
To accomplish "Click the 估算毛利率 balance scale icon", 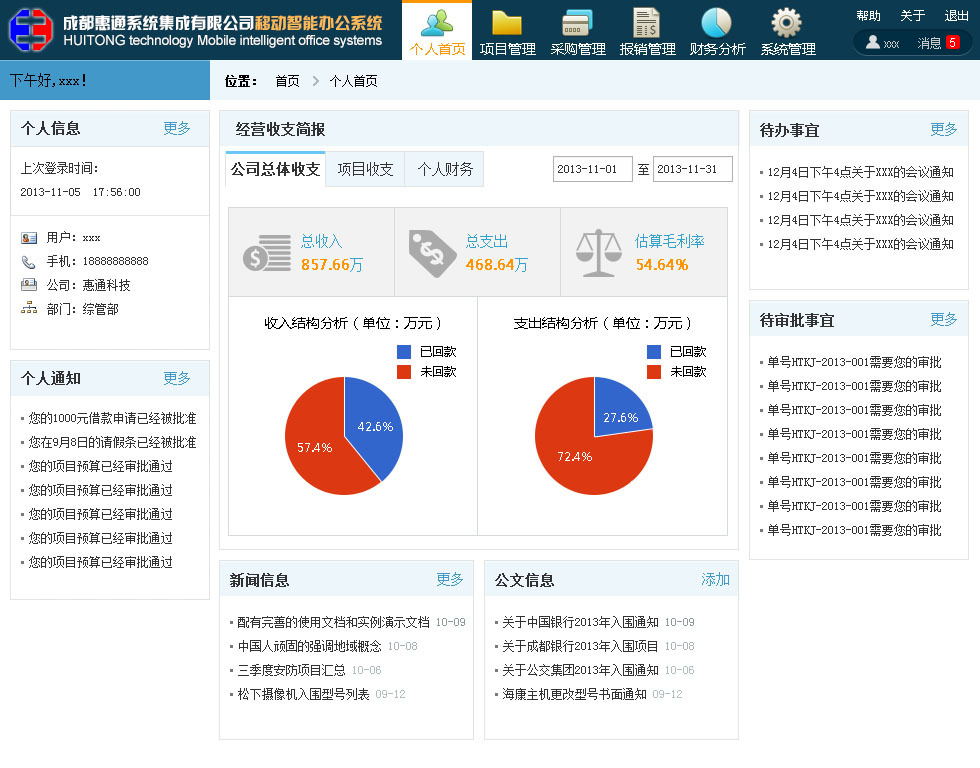I will pyautogui.click(x=597, y=253).
